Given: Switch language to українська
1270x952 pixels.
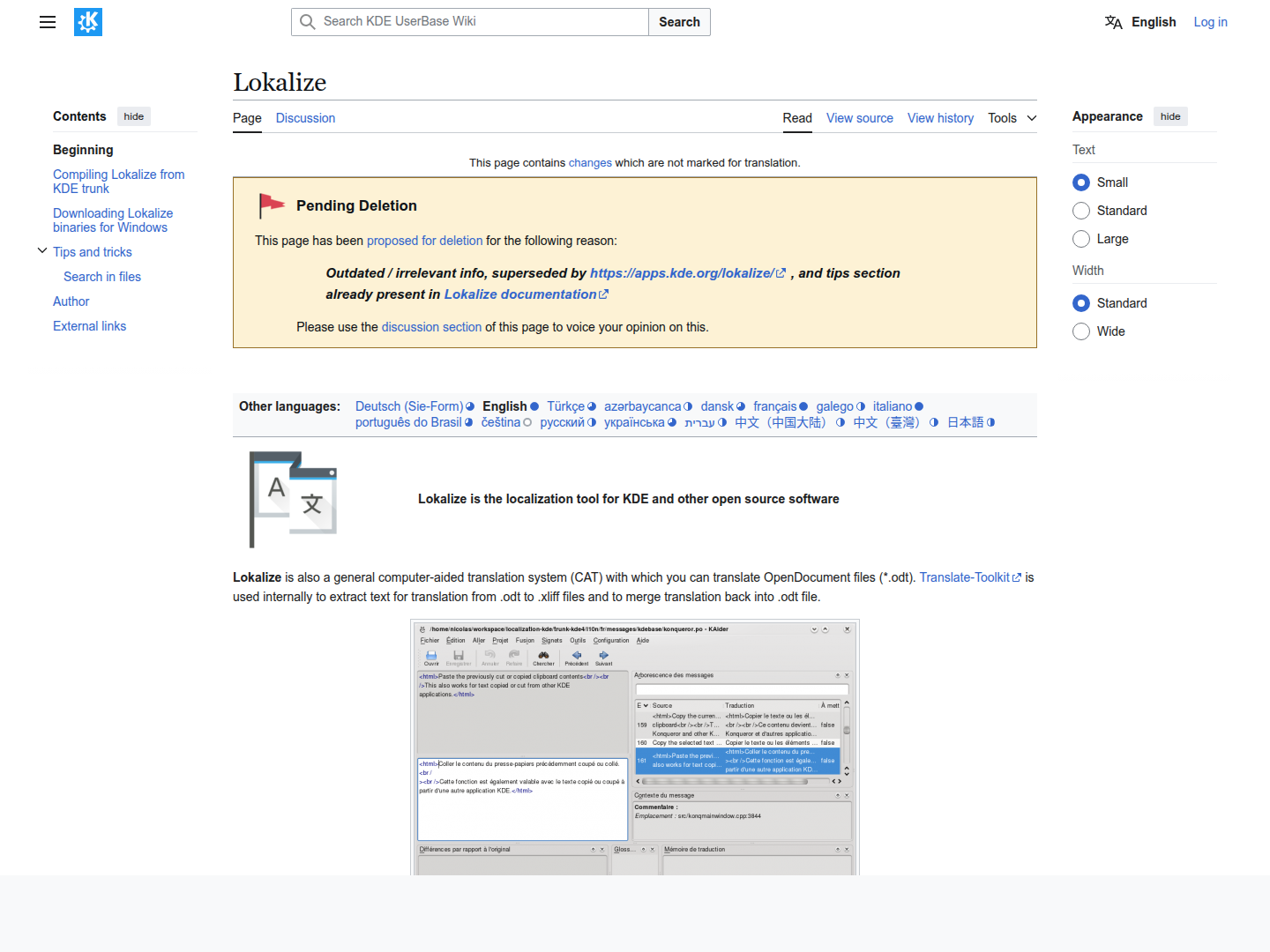Looking at the screenshot, I should 634,422.
